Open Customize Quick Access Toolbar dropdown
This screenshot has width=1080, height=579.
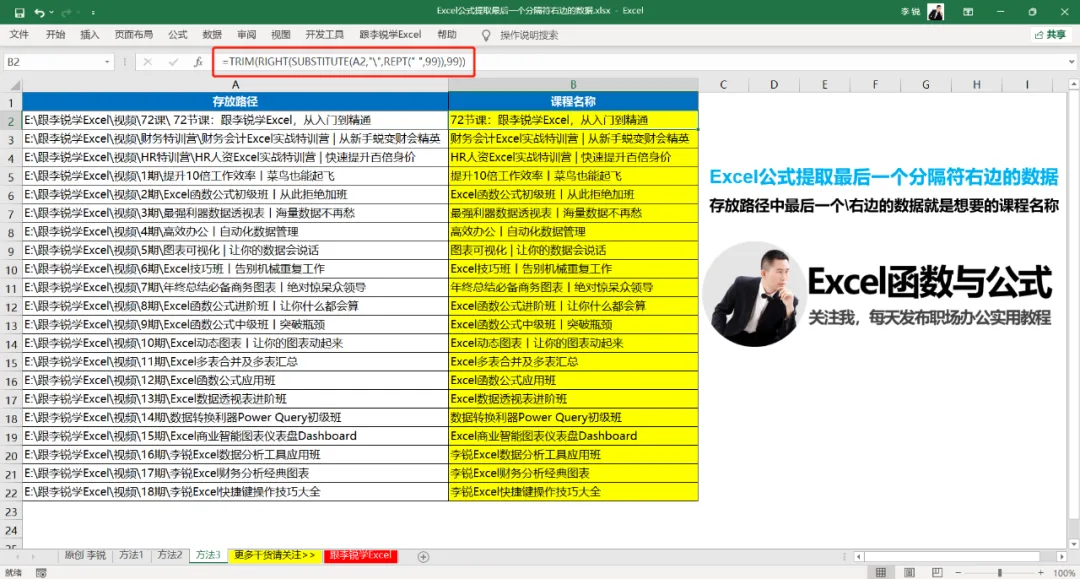click(x=93, y=12)
